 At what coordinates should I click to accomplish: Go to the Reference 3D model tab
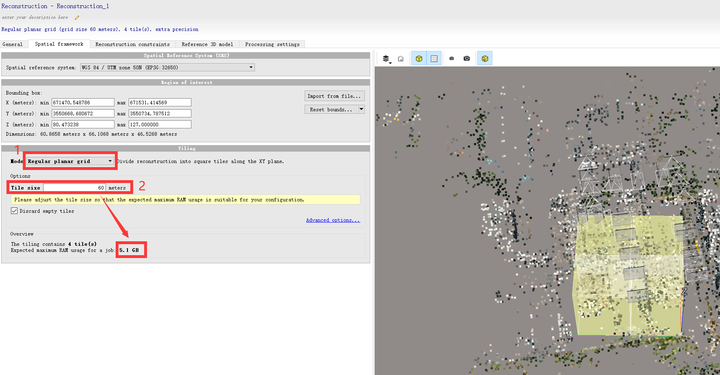coord(207,44)
